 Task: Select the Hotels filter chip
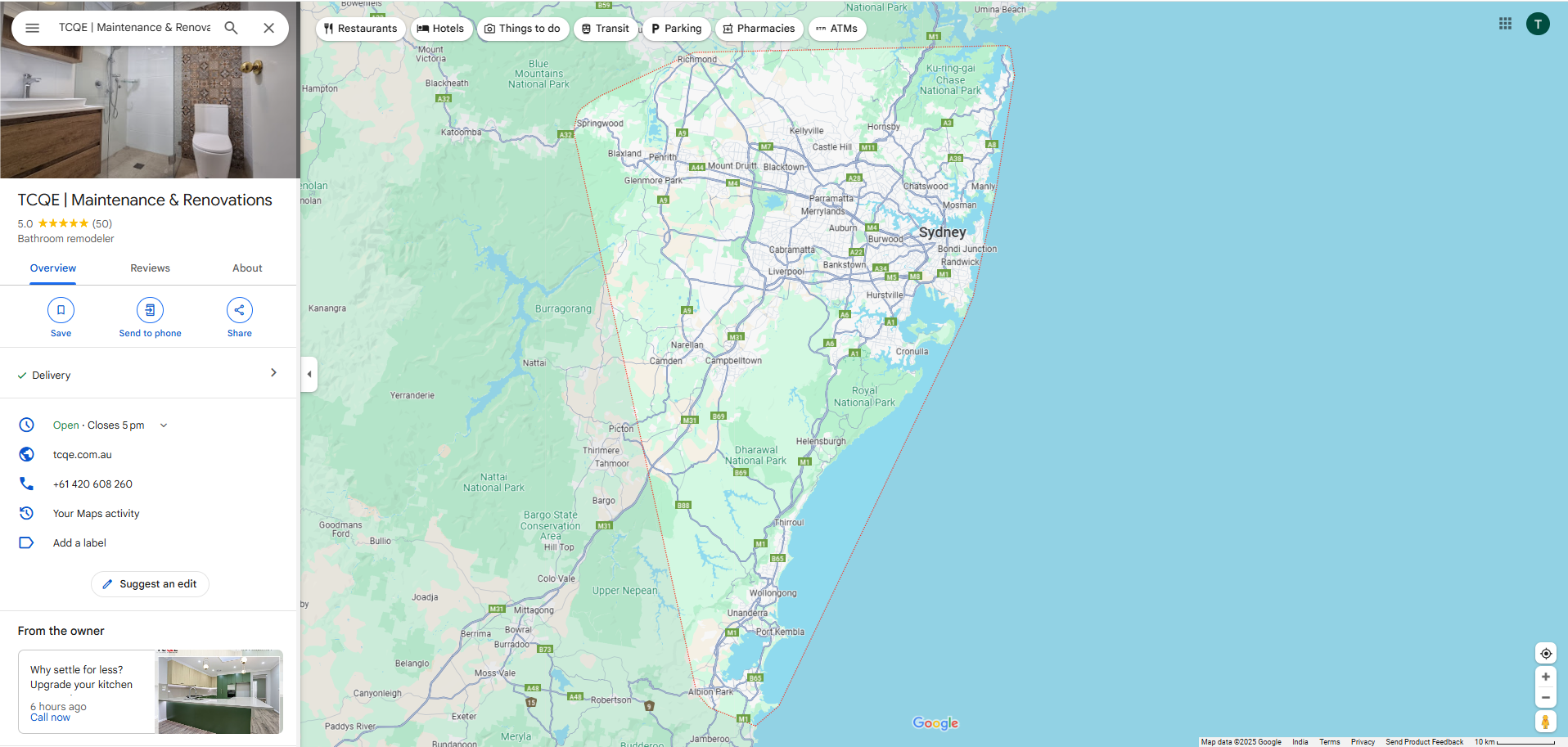pyautogui.click(x=441, y=29)
